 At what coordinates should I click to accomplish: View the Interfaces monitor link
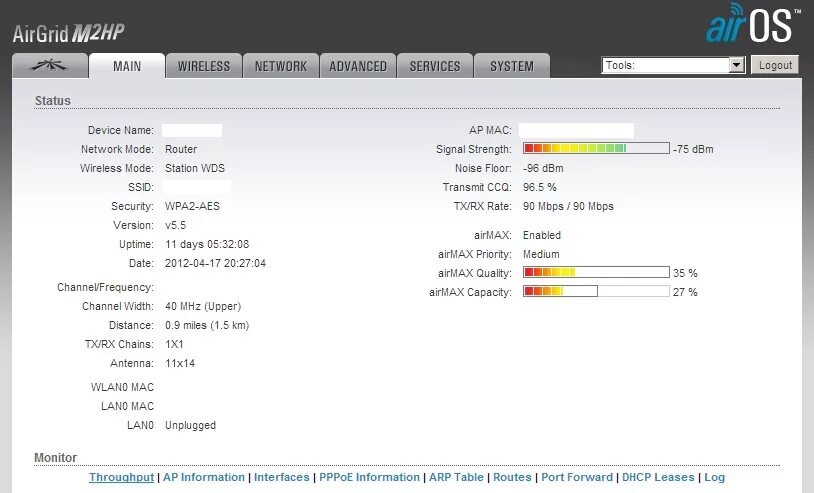click(281, 477)
